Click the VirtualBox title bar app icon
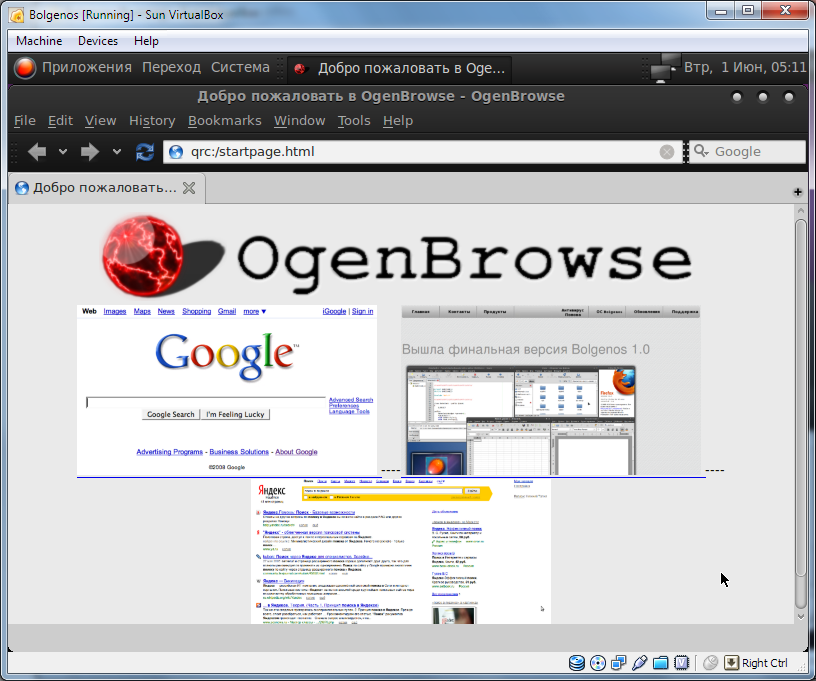 [17, 15]
